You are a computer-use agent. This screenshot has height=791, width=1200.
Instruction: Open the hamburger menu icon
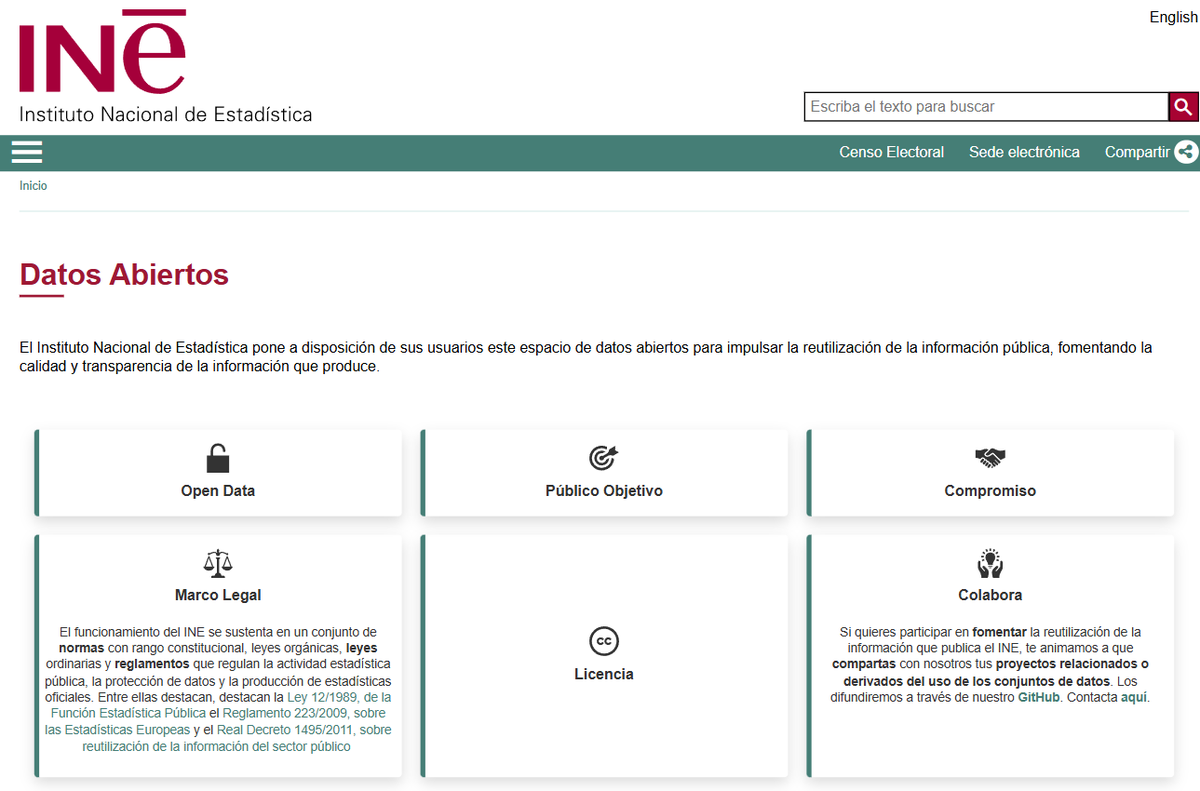[27, 152]
